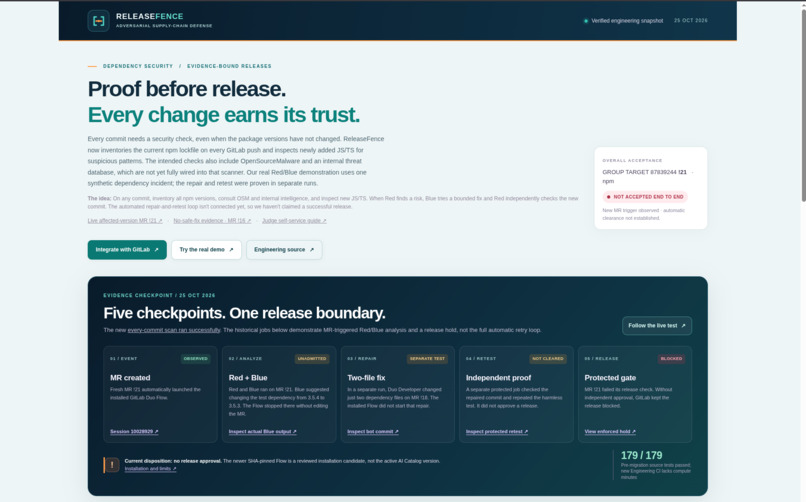Click the OBSERVED status badge
The image size is (806, 502).
click(196, 359)
